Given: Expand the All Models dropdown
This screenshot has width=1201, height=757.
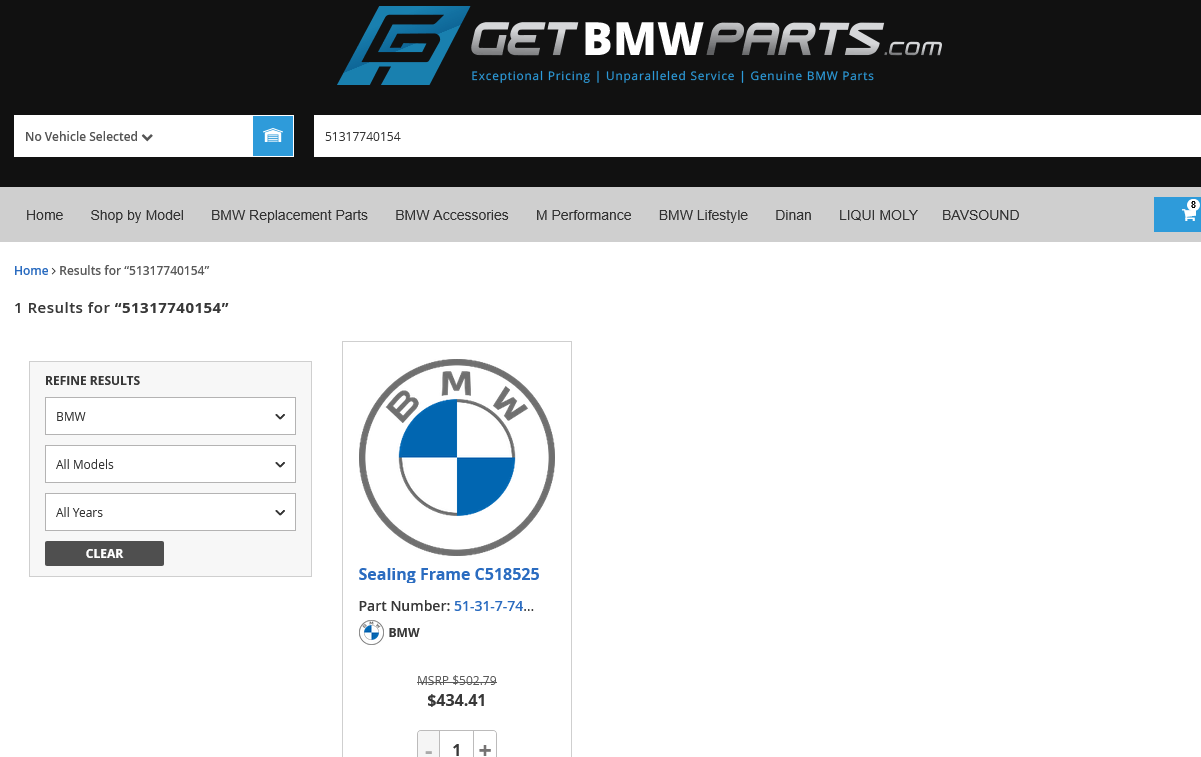Looking at the screenshot, I should (170, 464).
